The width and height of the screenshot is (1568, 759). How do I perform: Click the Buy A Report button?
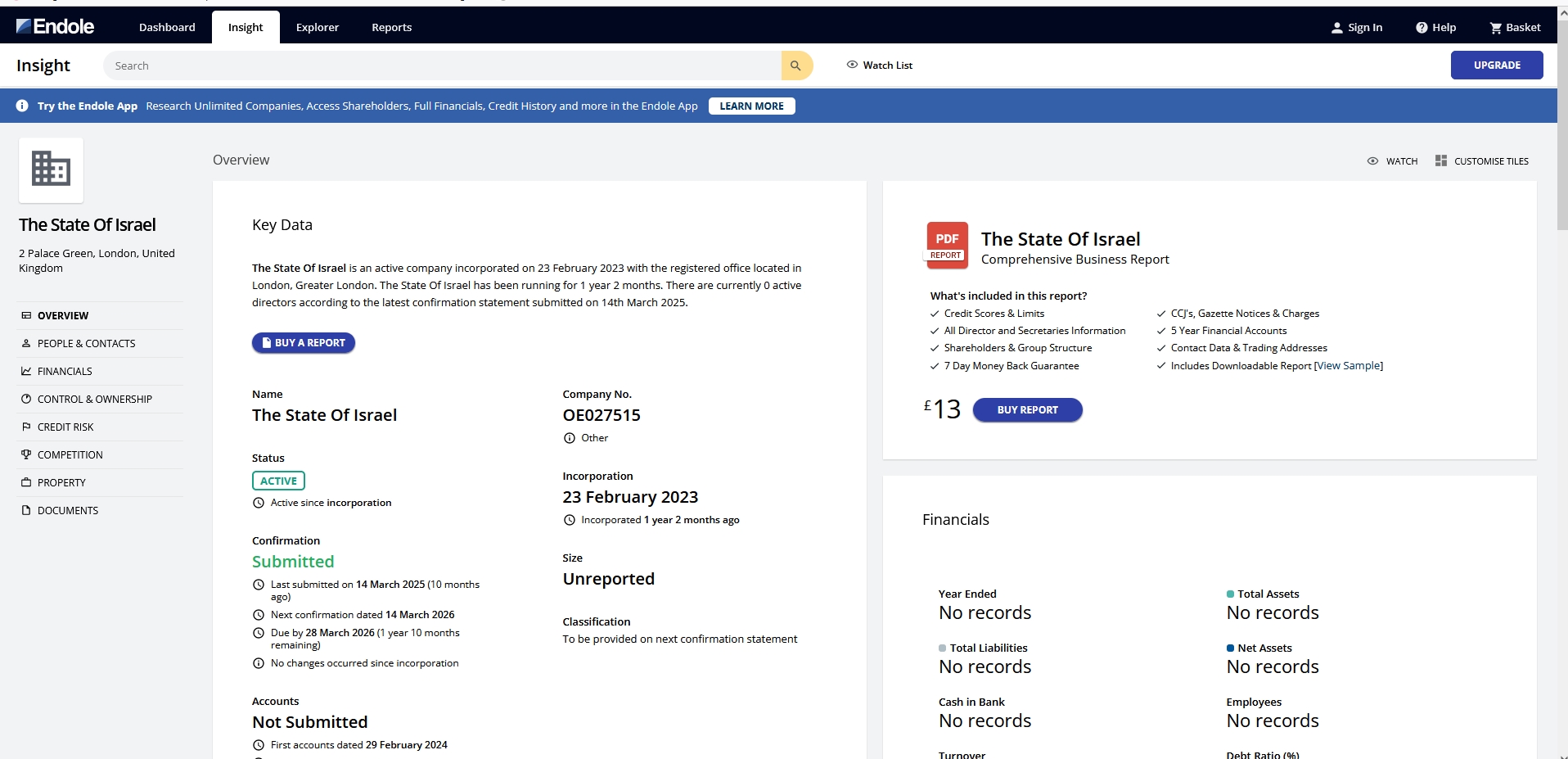pos(304,343)
